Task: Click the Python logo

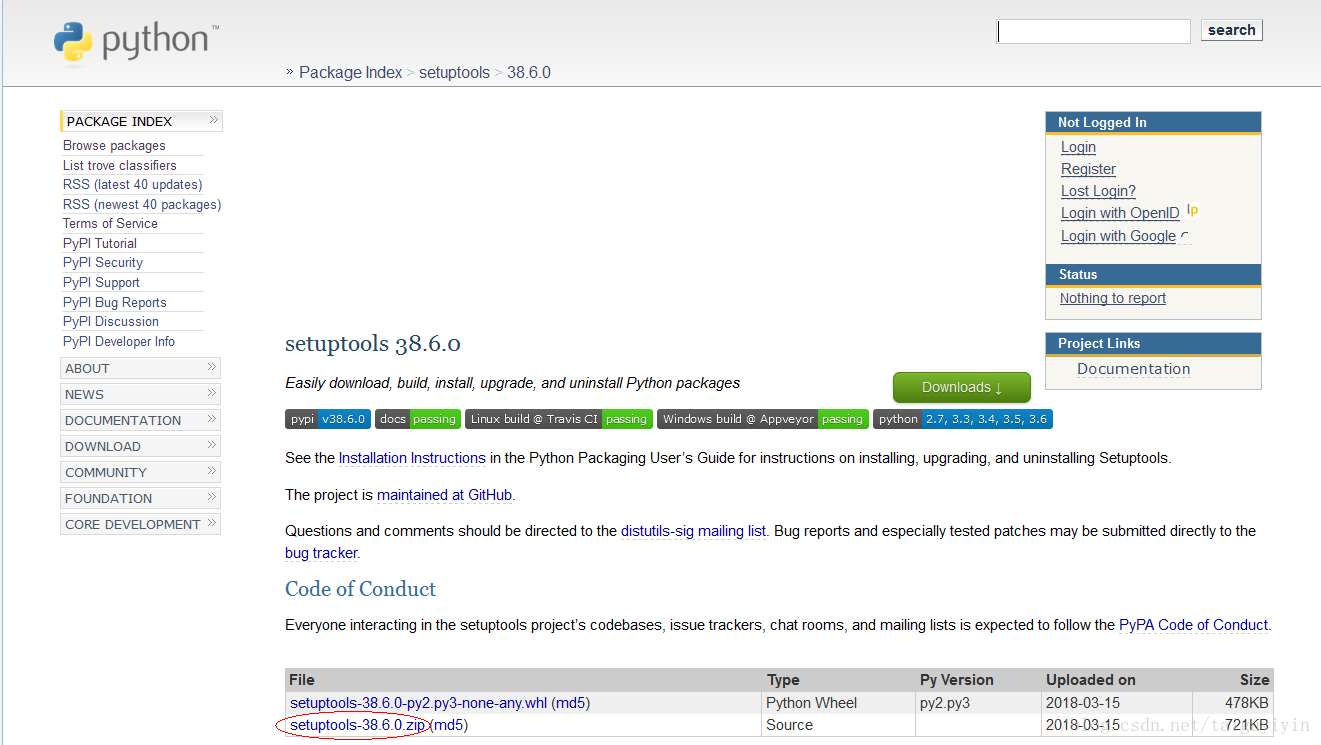Action: (x=135, y=41)
